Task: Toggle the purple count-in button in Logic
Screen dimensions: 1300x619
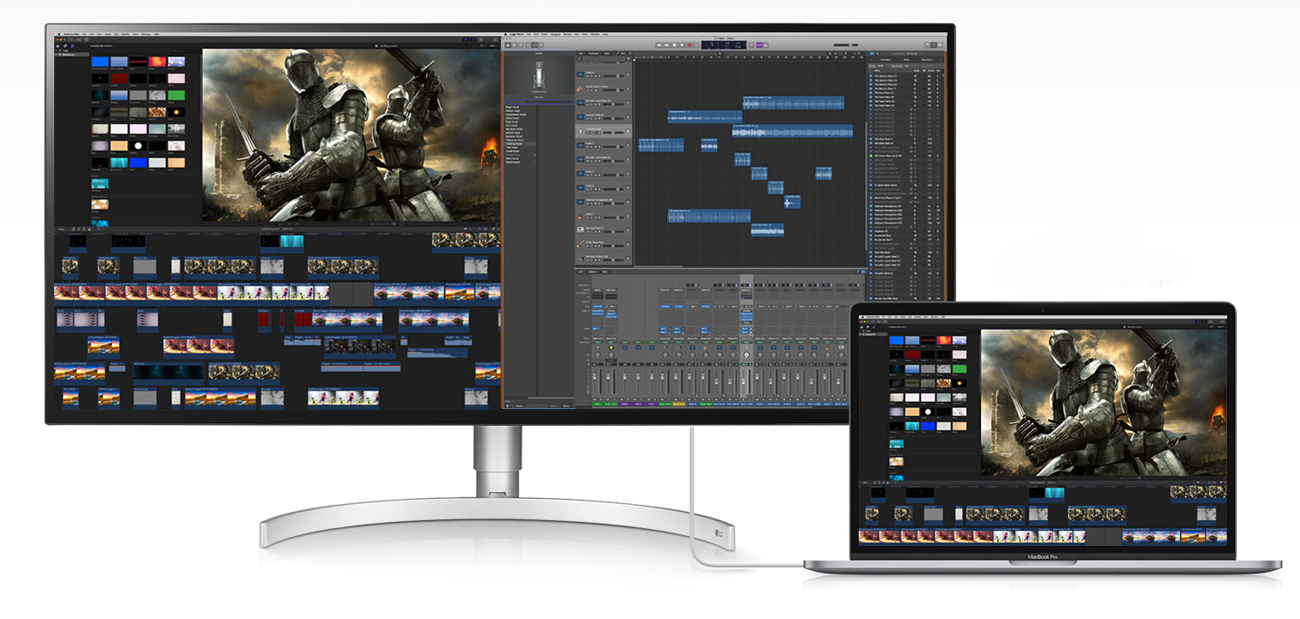Action: [x=759, y=45]
